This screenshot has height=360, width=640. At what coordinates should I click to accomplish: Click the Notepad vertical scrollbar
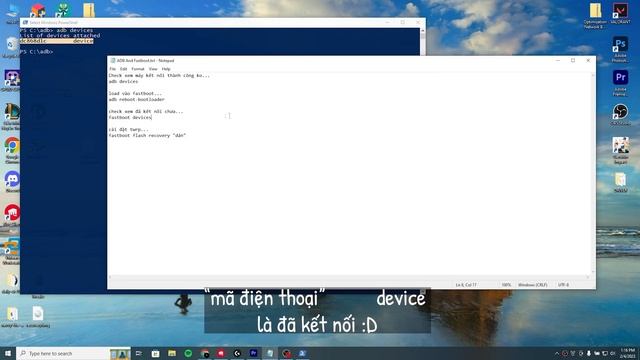(x=593, y=173)
